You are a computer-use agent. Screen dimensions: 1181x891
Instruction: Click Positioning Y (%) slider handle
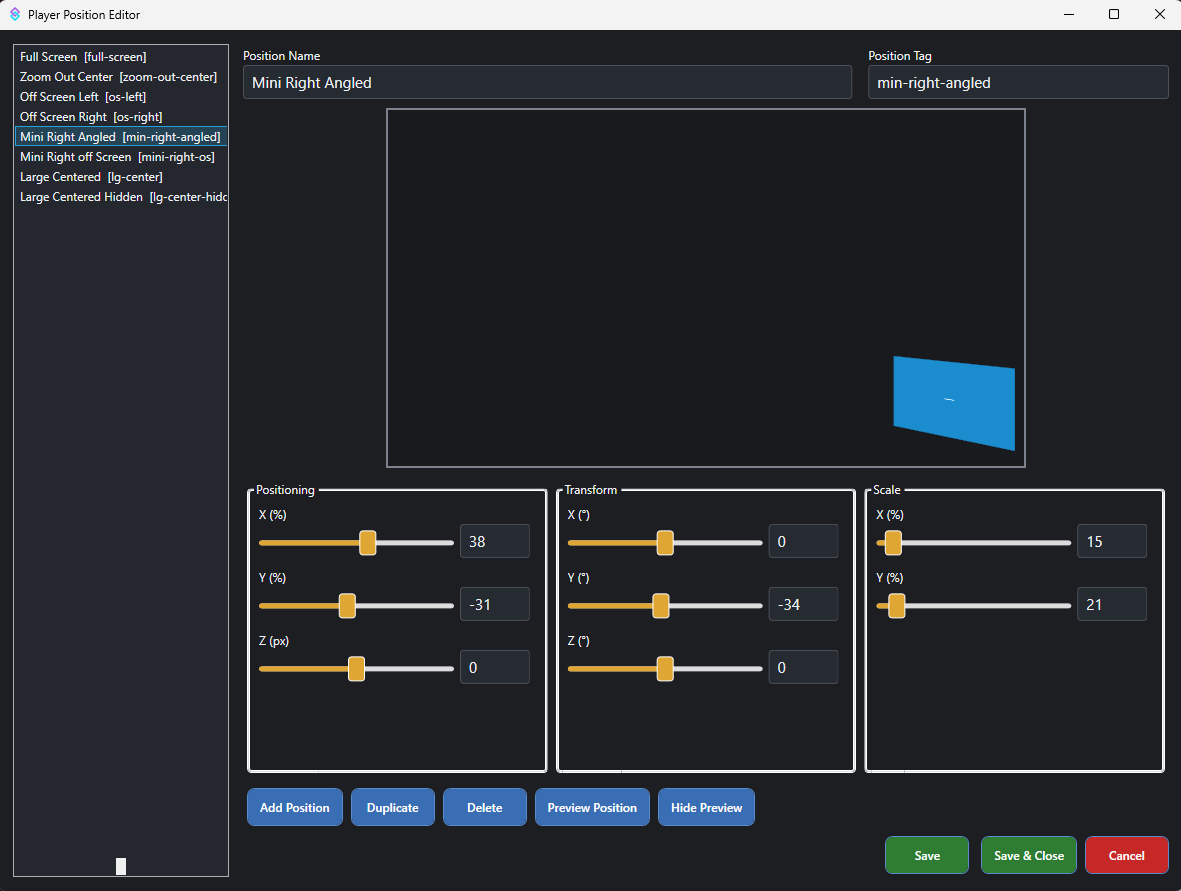(x=347, y=606)
